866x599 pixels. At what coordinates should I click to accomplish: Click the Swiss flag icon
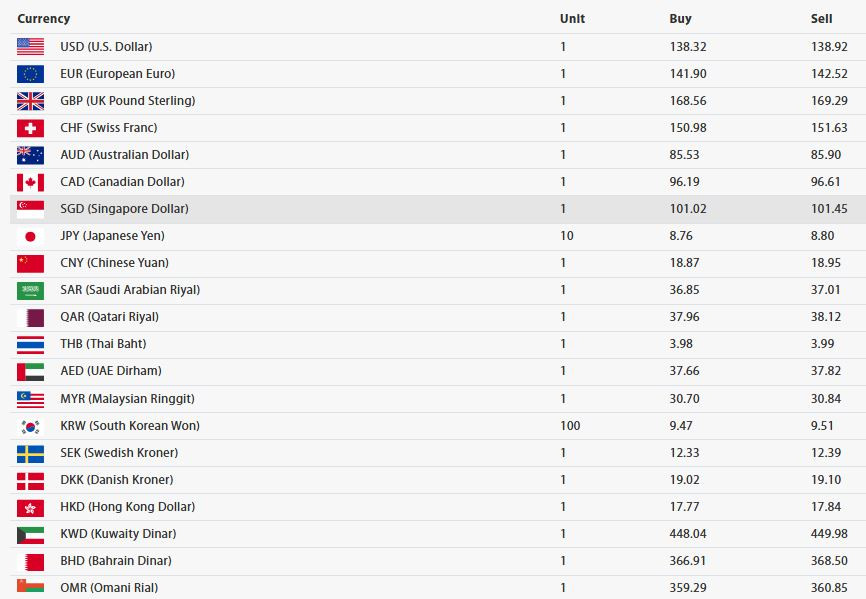(x=30, y=128)
